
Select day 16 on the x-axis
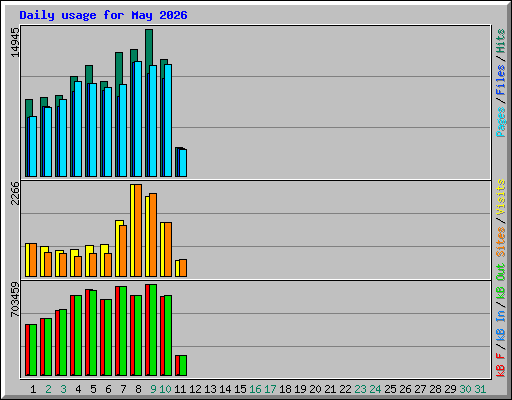255,389
